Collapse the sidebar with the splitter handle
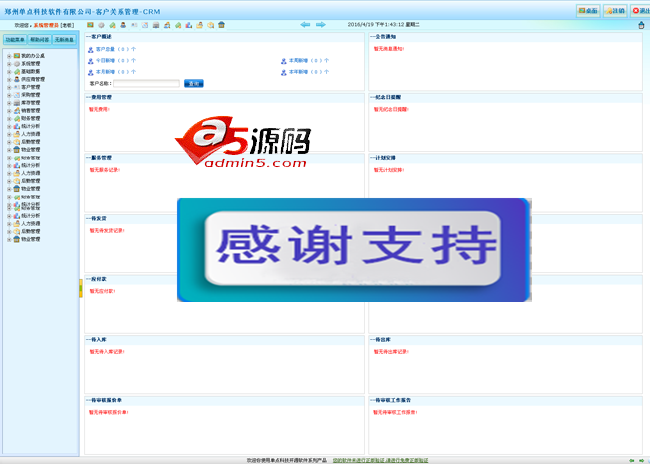Viewport: 650px width, 464px height. click(81, 289)
